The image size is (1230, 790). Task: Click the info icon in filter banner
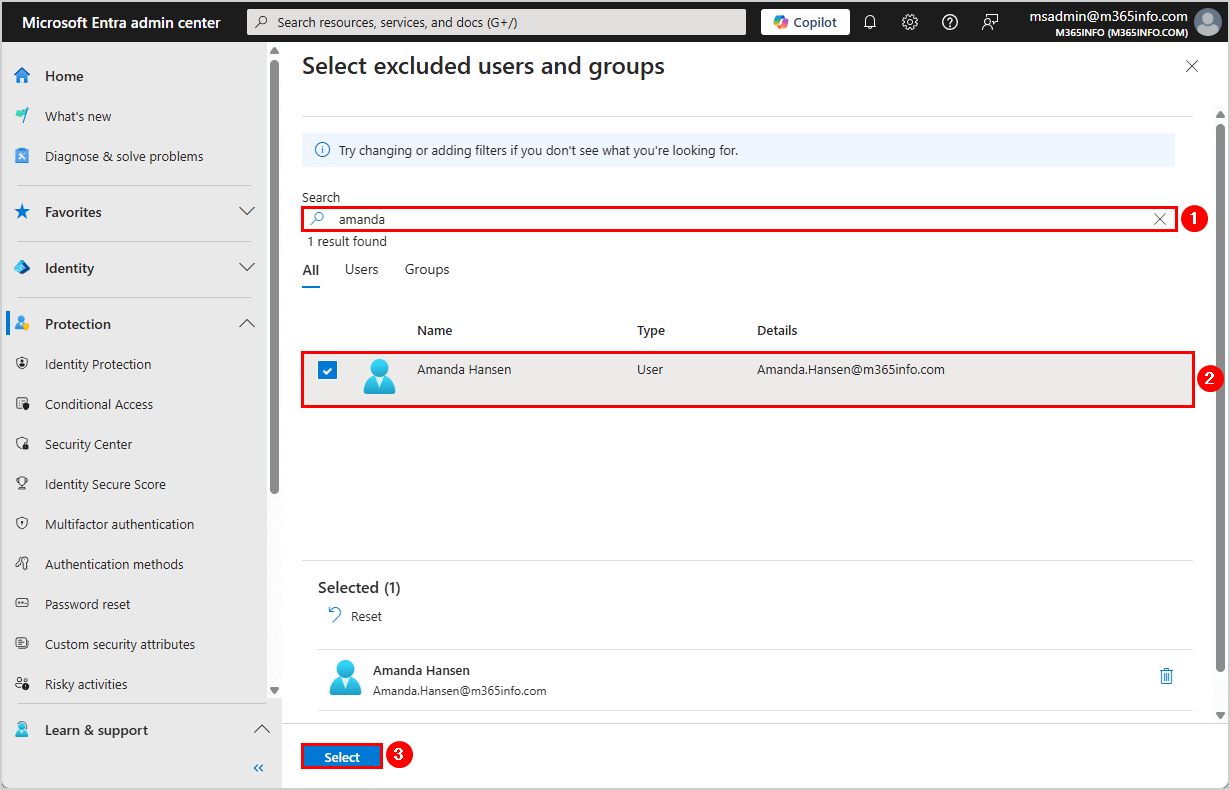[322, 150]
